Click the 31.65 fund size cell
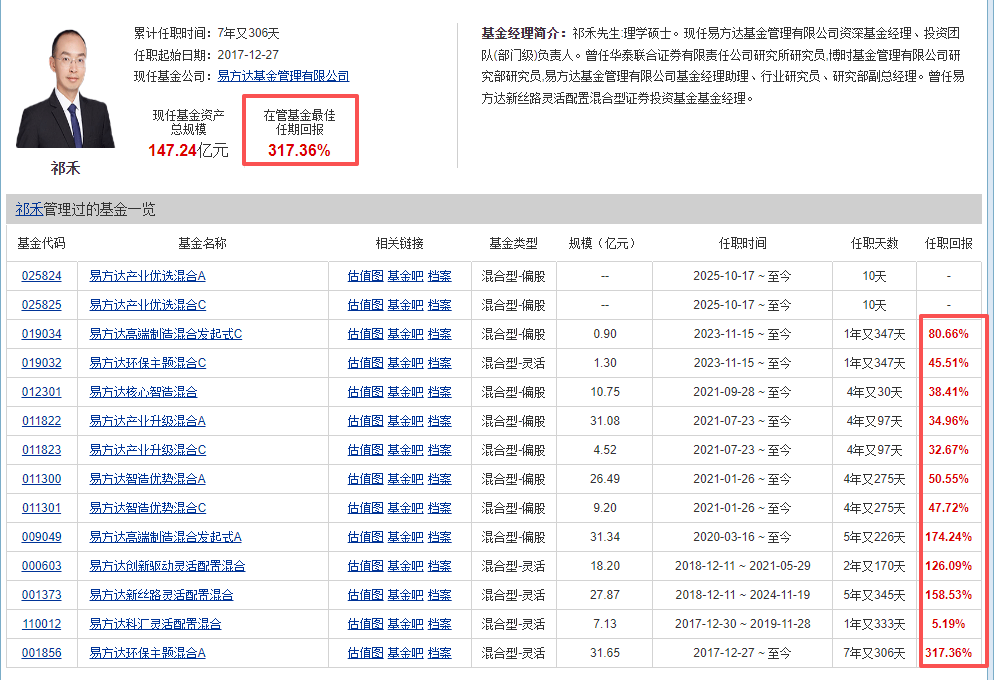 tap(605, 653)
